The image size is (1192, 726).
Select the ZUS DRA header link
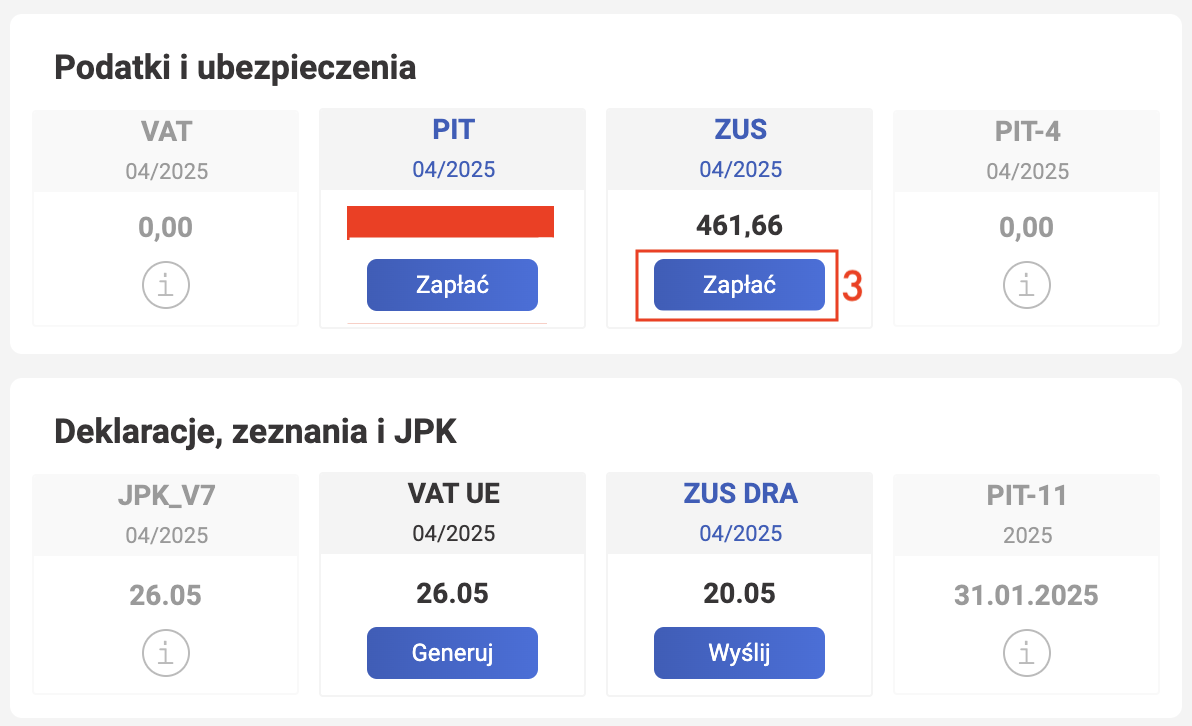coord(740,494)
